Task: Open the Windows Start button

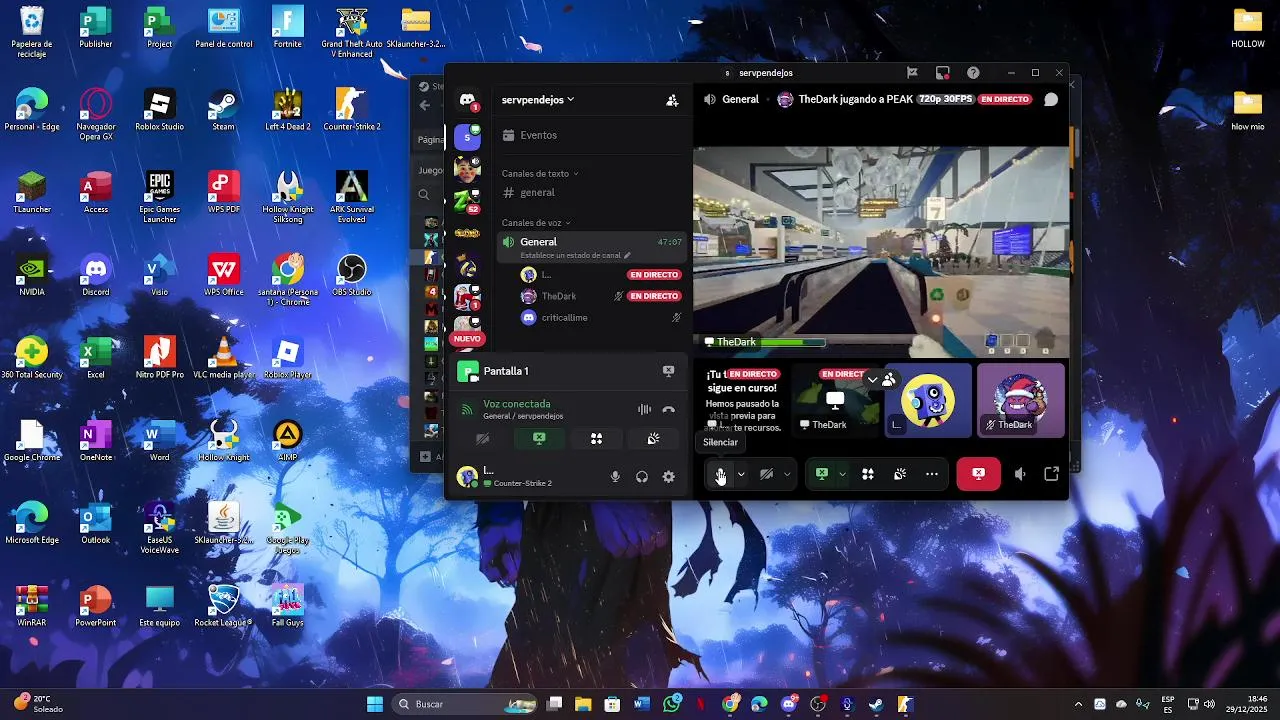Action: click(x=375, y=704)
